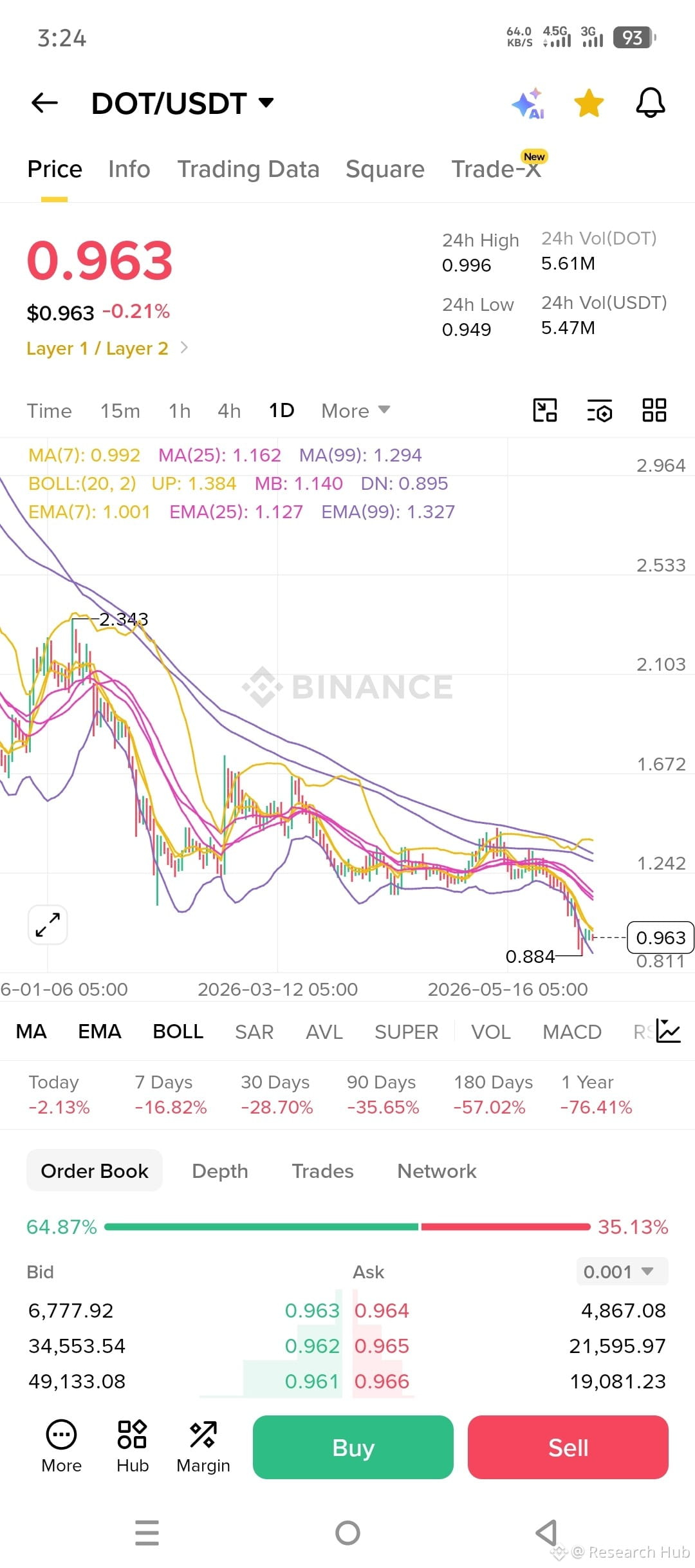The height and width of the screenshot is (1568, 695).
Task: Open the AI assistant sparkle icon
Action: tap(528, 103)
